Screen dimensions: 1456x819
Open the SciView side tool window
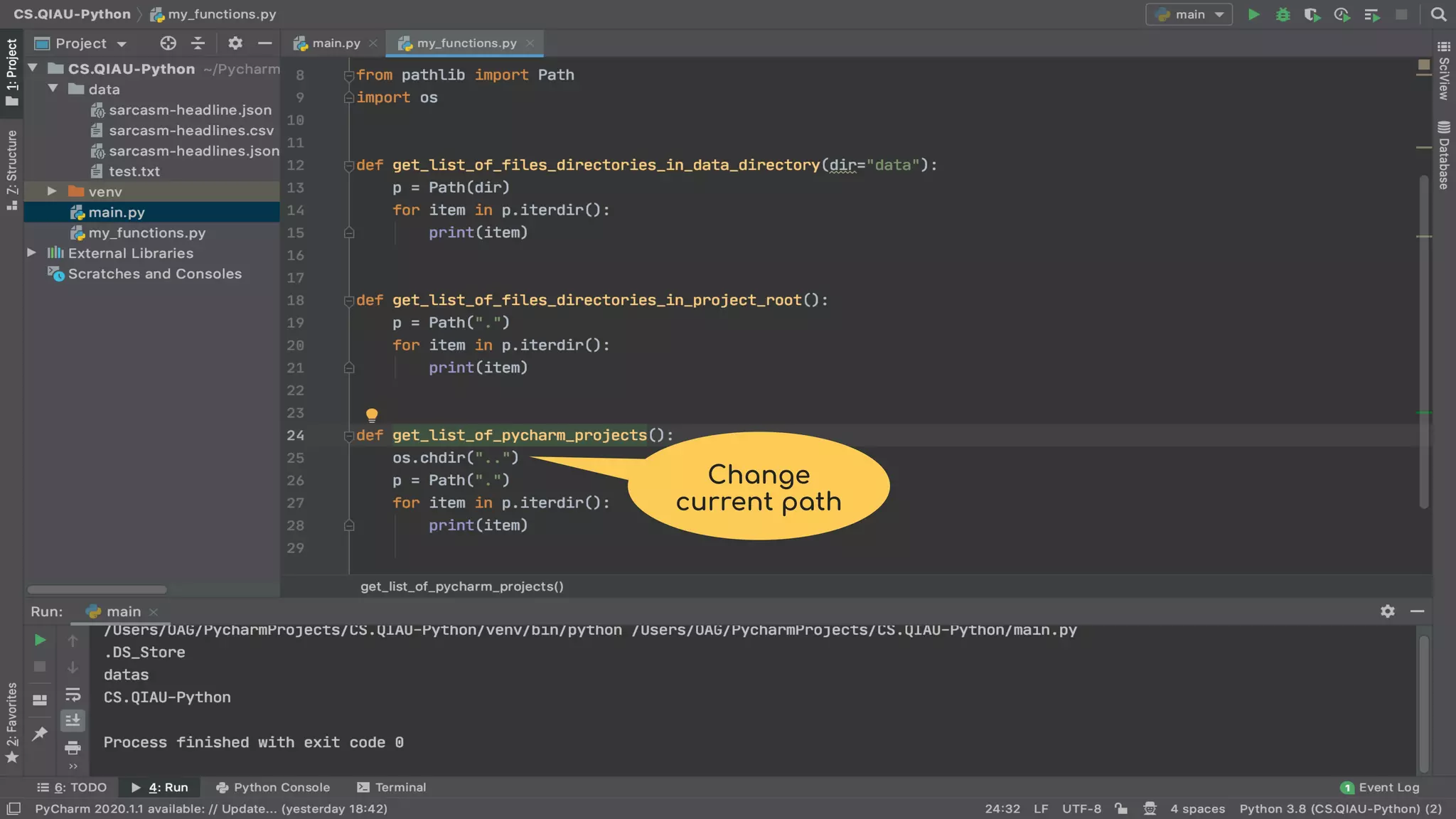(1444, 70)
